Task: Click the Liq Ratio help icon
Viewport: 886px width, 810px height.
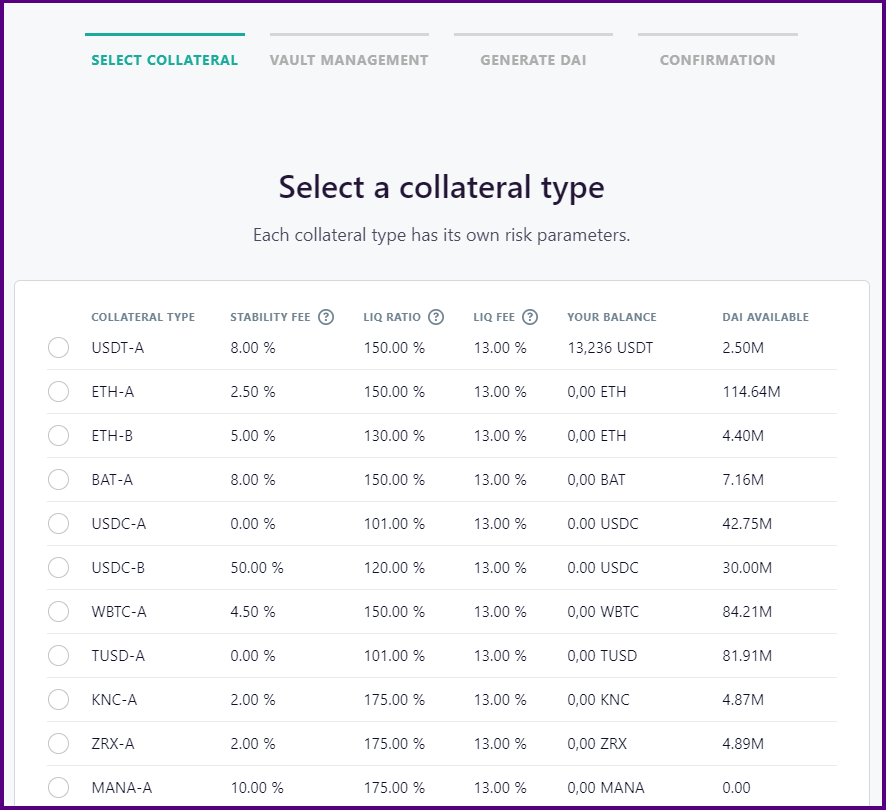Action: pos(436,317)
